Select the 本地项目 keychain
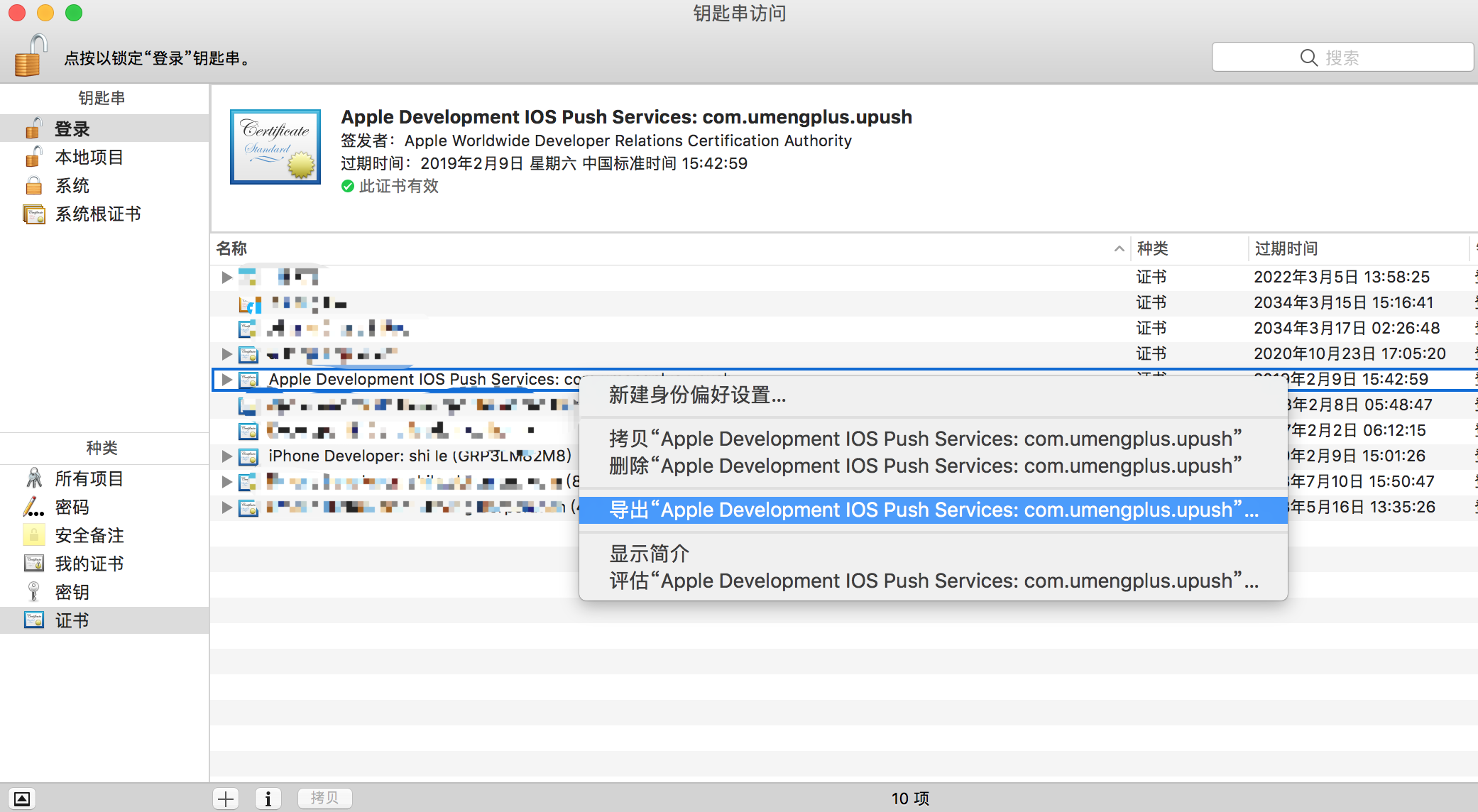 tap(104, 157)
